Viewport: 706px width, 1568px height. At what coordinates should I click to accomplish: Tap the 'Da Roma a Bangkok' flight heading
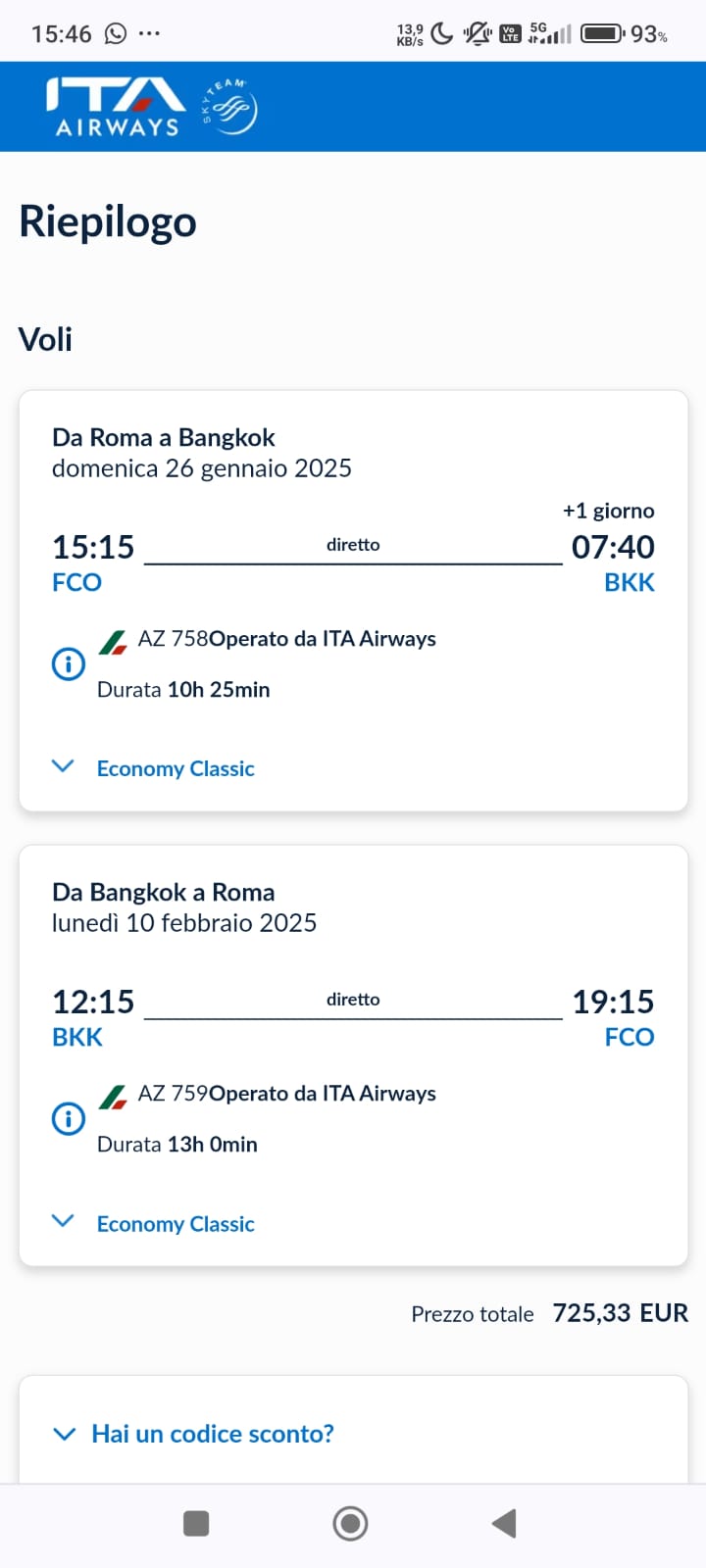point(164,437)
